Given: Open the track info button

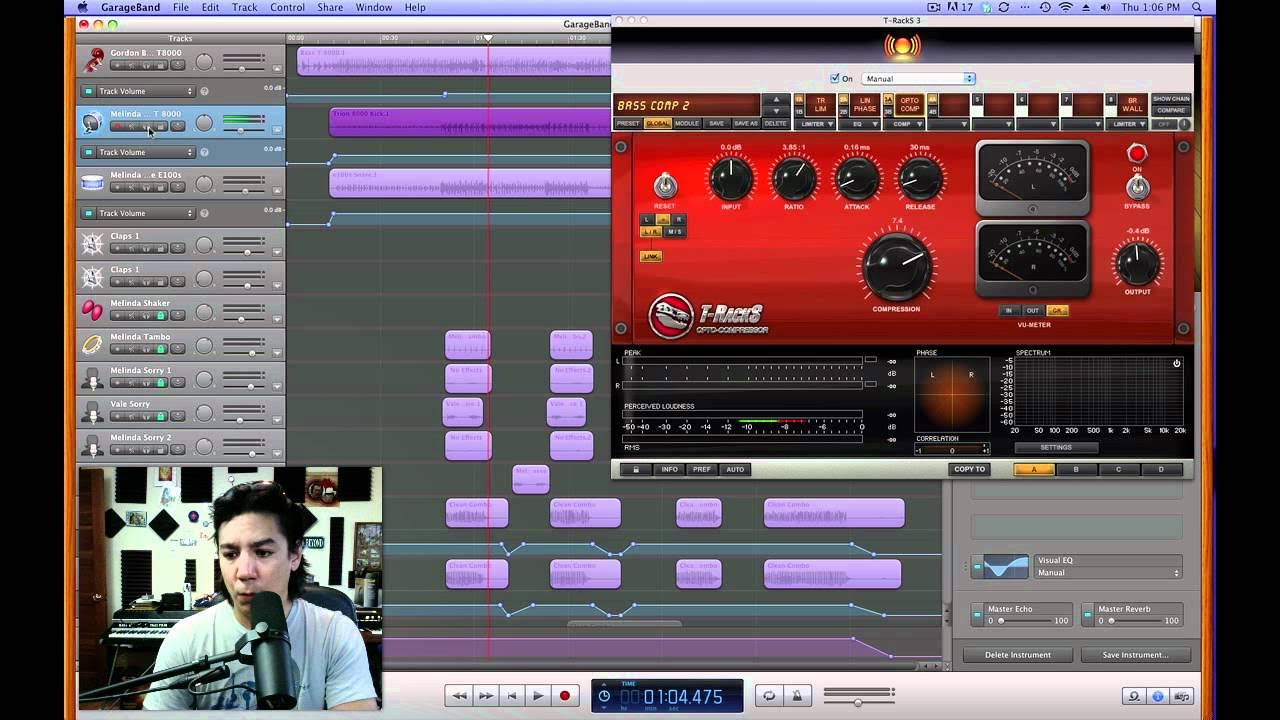Looking at the screenshot, I should (1158, 695).
